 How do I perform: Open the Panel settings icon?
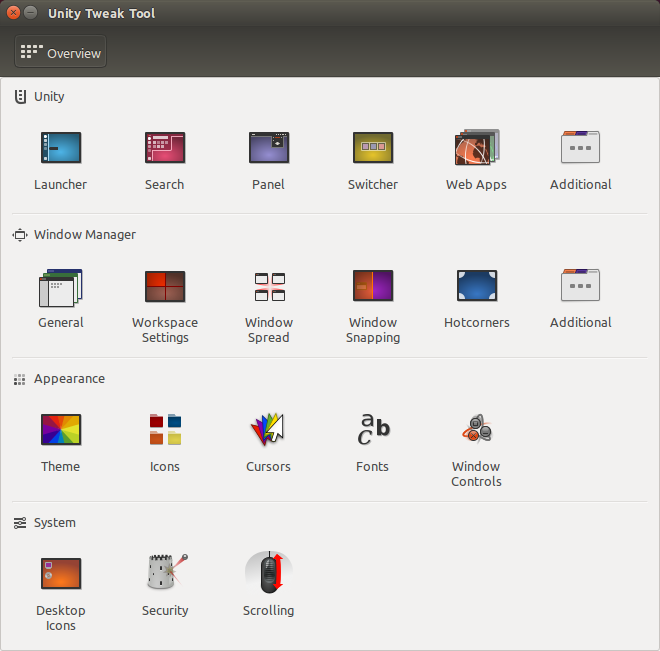269,148
